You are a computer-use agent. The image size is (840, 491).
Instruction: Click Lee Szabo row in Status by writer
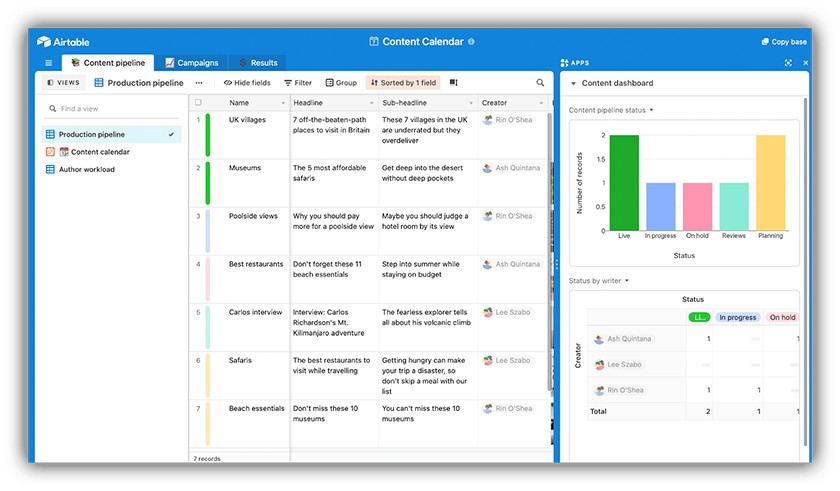[694, 365]
